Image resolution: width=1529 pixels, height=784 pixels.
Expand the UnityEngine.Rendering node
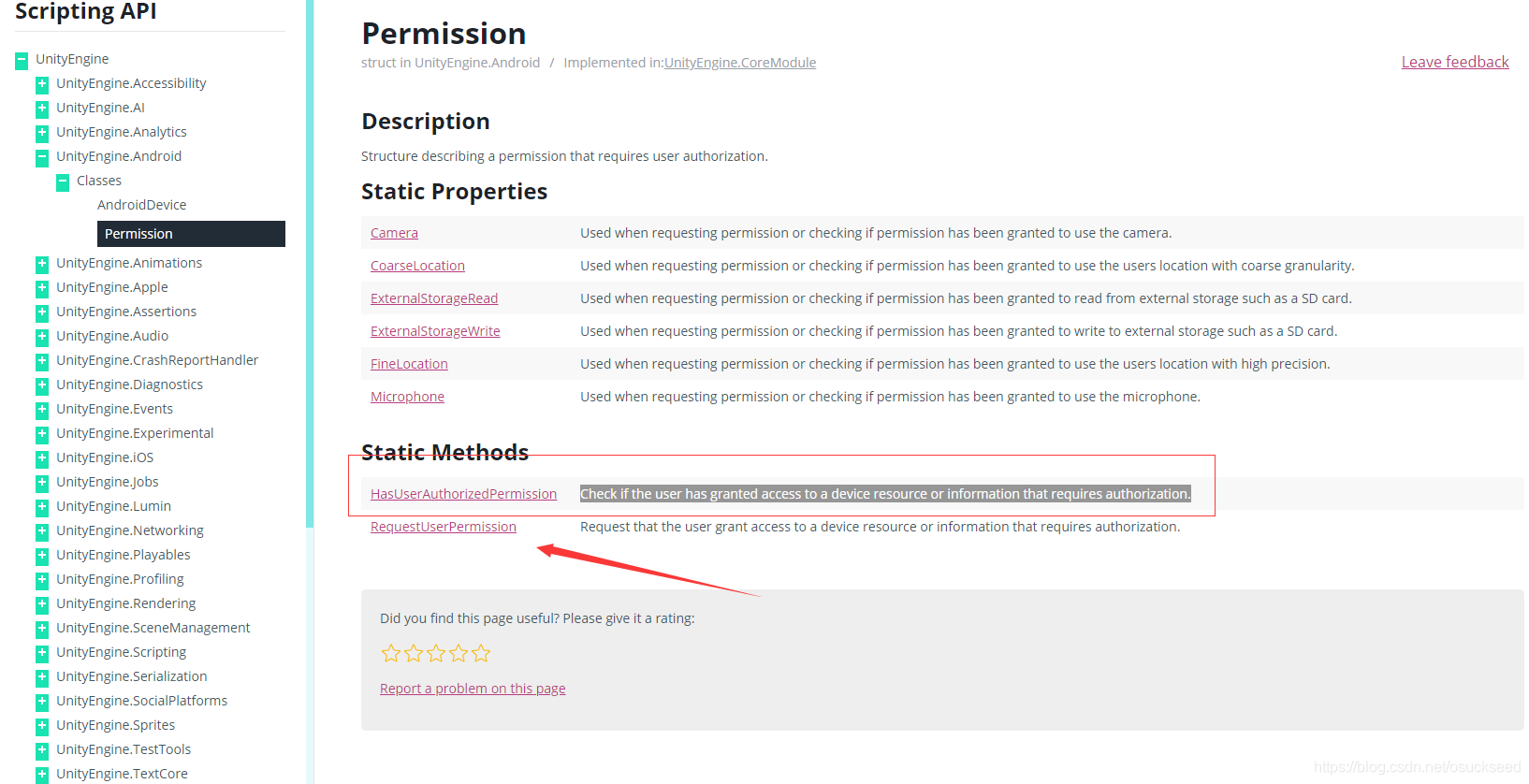[42, 604]
